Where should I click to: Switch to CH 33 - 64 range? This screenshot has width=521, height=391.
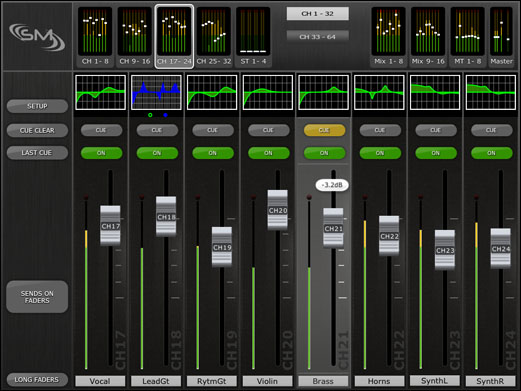point(317,37)
